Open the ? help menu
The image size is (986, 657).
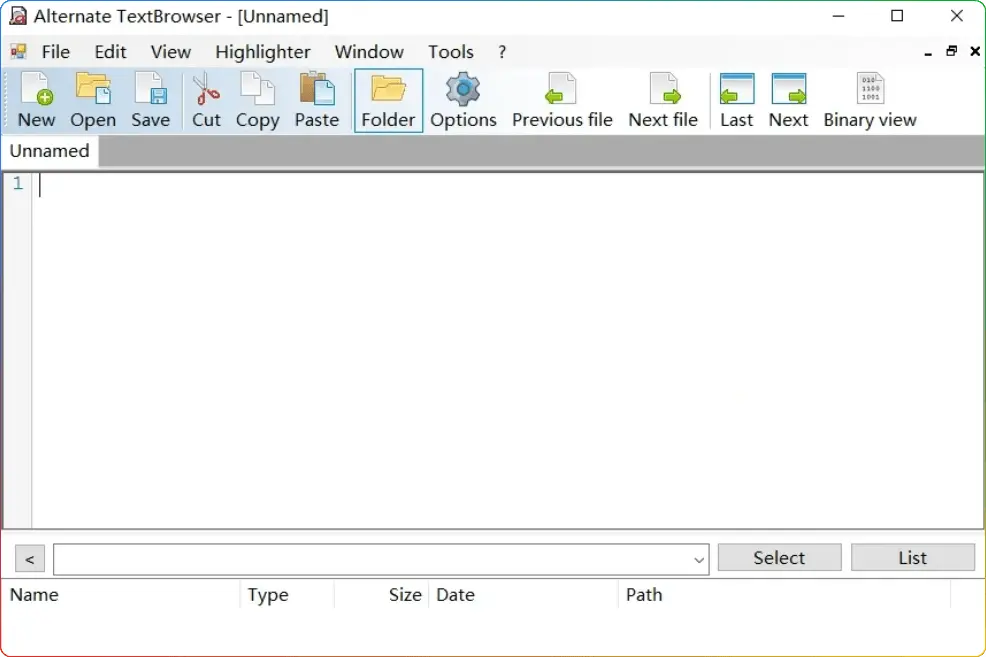(502, 52)
